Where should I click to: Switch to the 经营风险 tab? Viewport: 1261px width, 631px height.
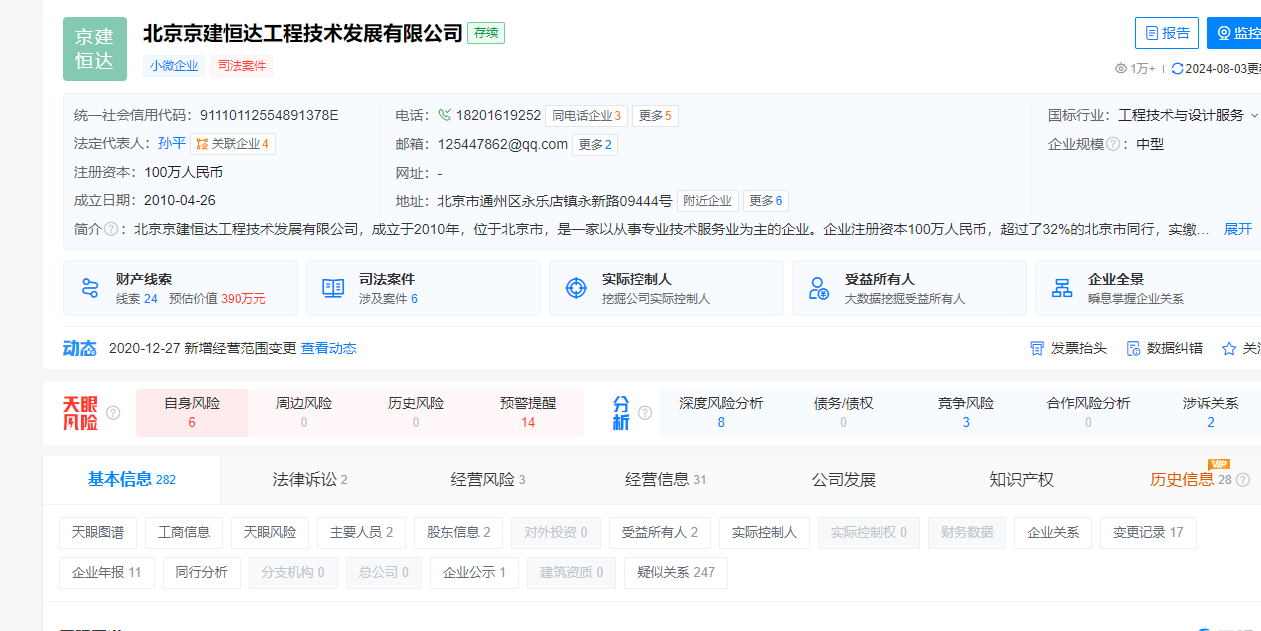488,480
